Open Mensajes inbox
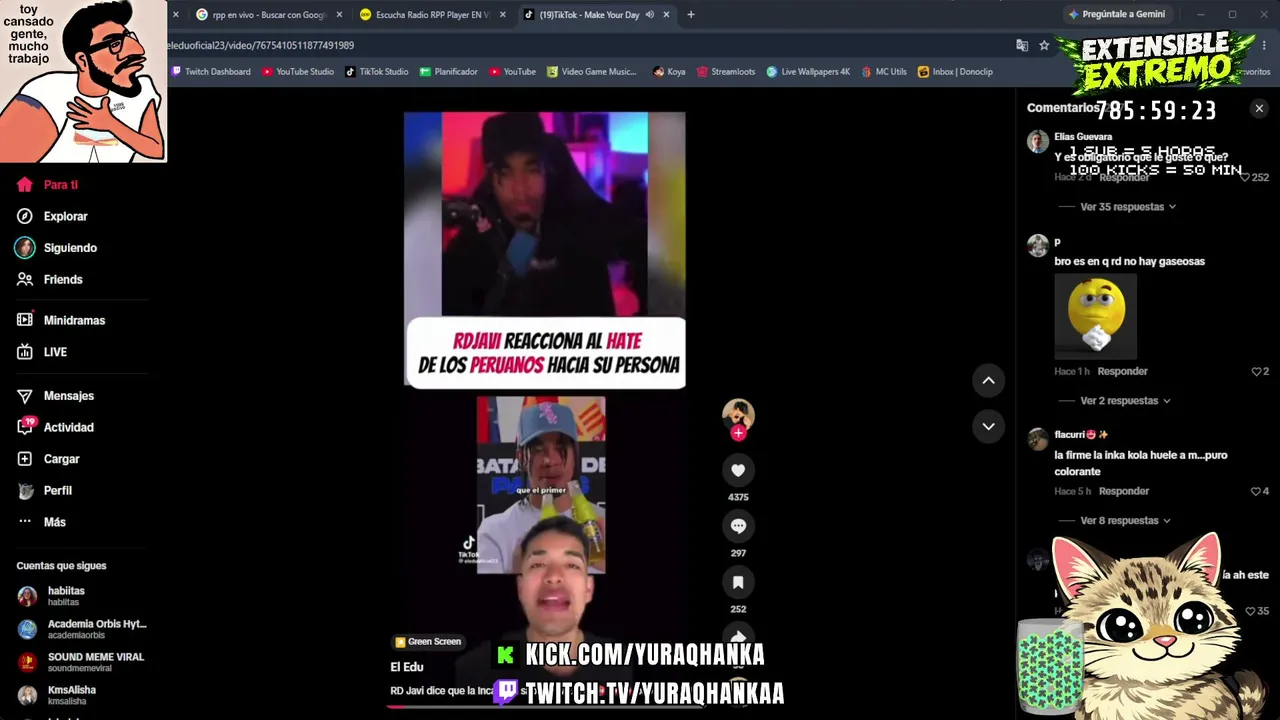 (55, 396)
